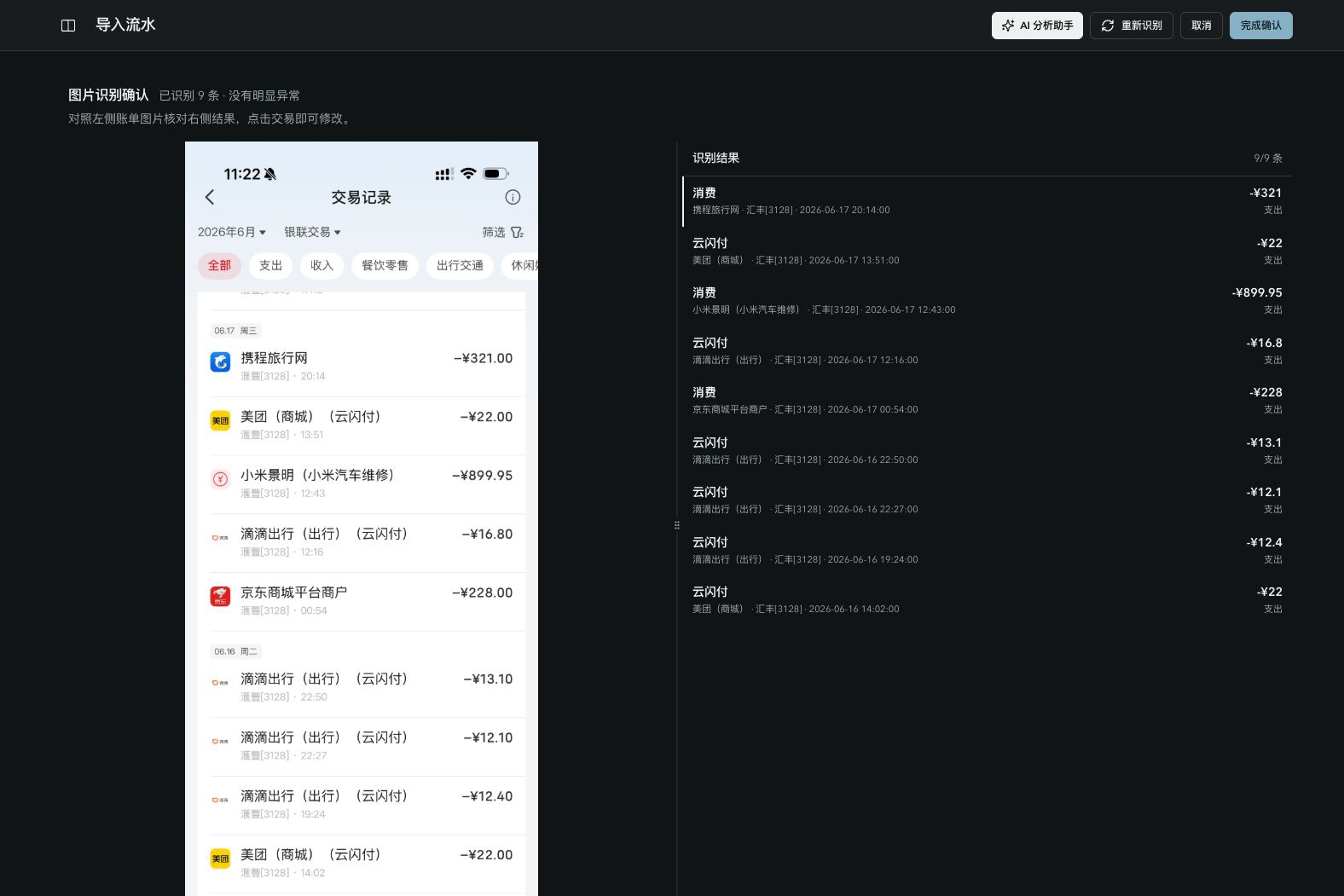This screenshot has height=896, width=1344.
Task: Expand the 2026年6月 month dropdown
Action: click(232, 232)
